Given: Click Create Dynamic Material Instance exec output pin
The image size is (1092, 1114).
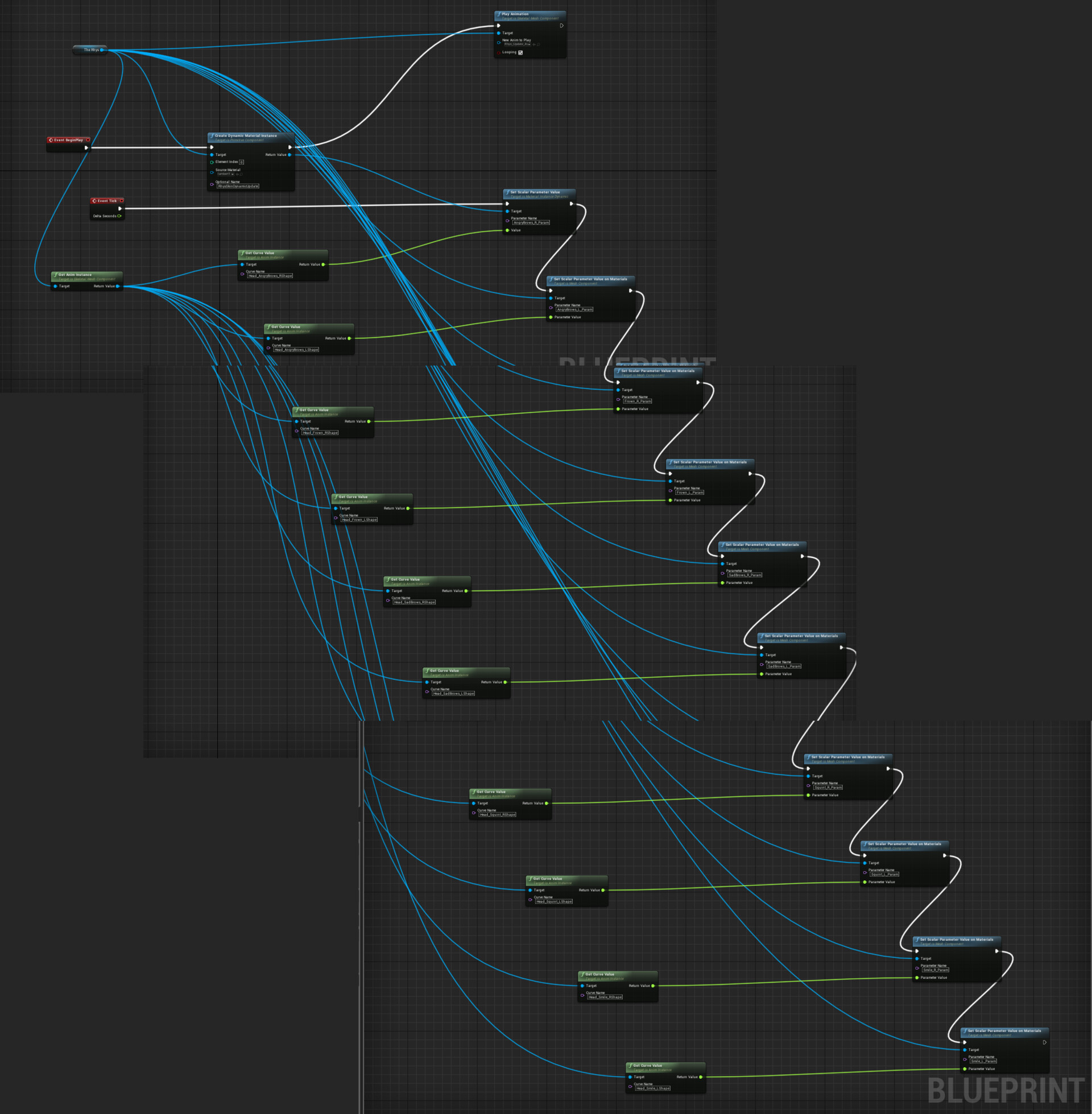Looking at the screenshot, I should point(290,147).
